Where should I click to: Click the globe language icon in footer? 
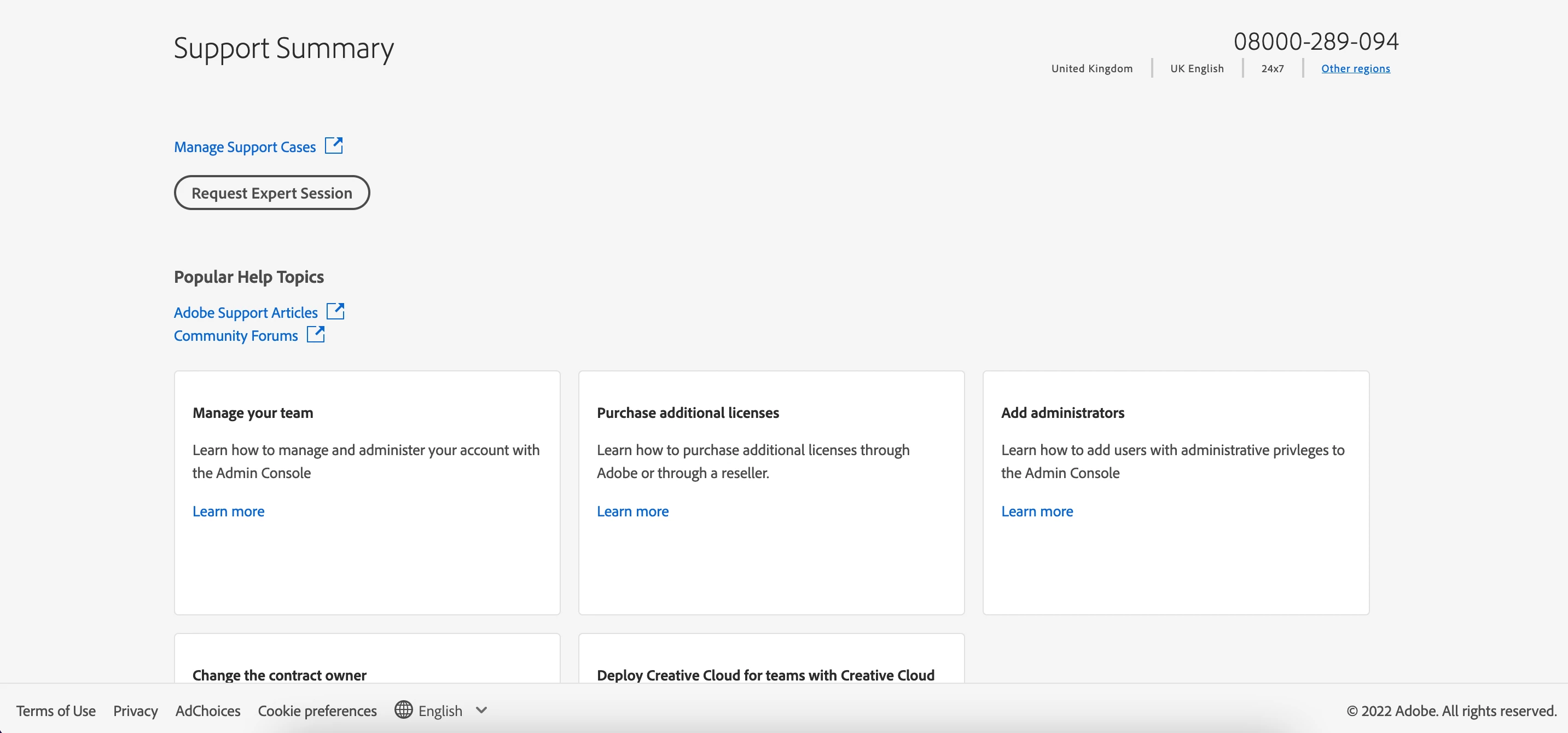pyautogui.click(x=403, y=710)
